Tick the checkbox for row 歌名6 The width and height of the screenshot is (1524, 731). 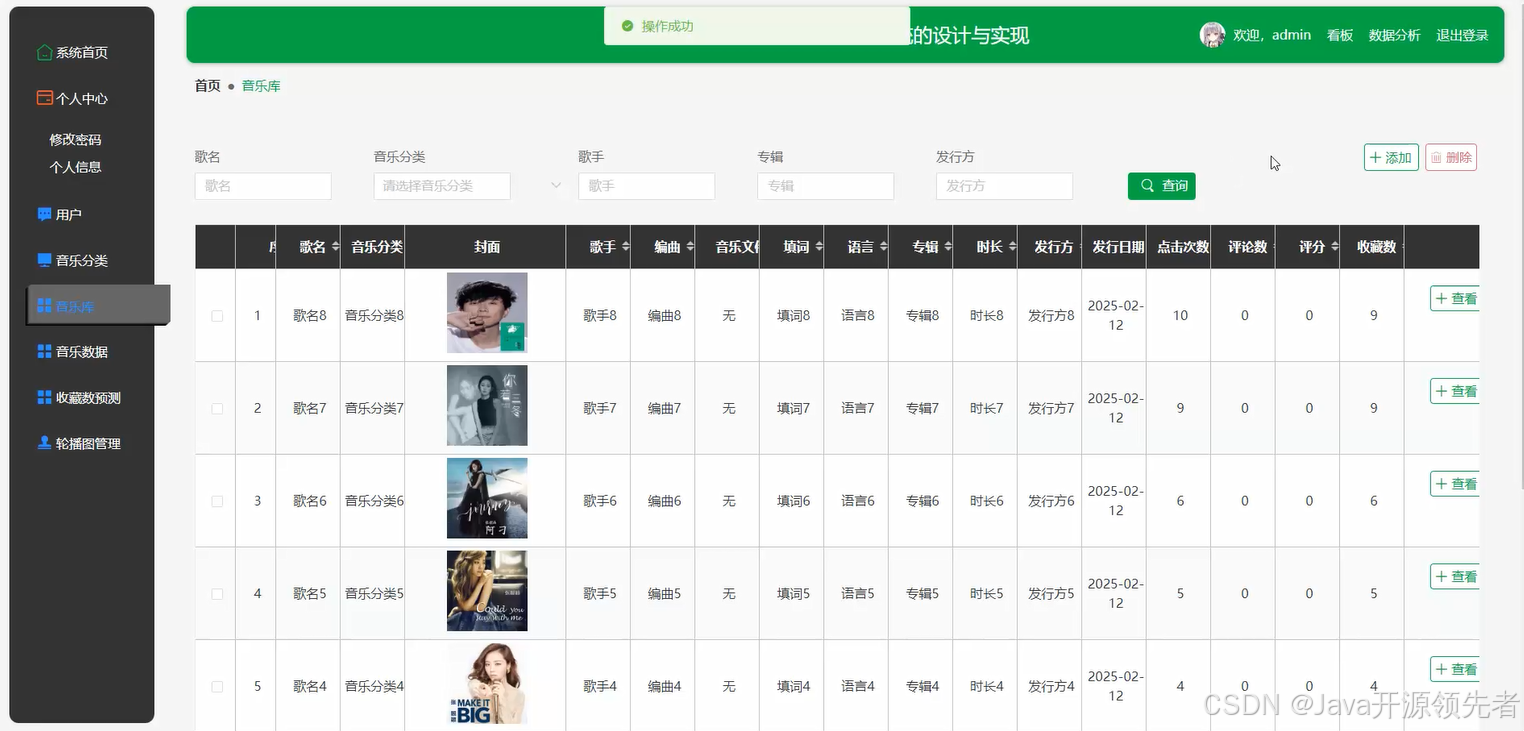tap(217, 501)
